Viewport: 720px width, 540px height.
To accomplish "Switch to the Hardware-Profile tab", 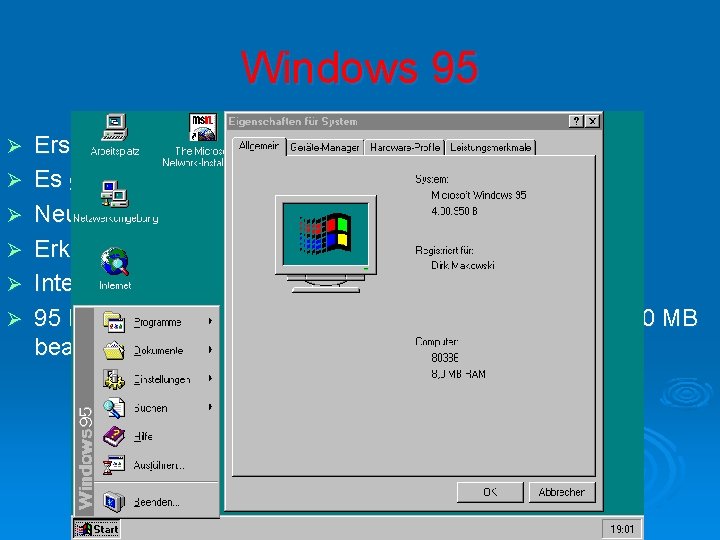I will (x=405, y=147).
